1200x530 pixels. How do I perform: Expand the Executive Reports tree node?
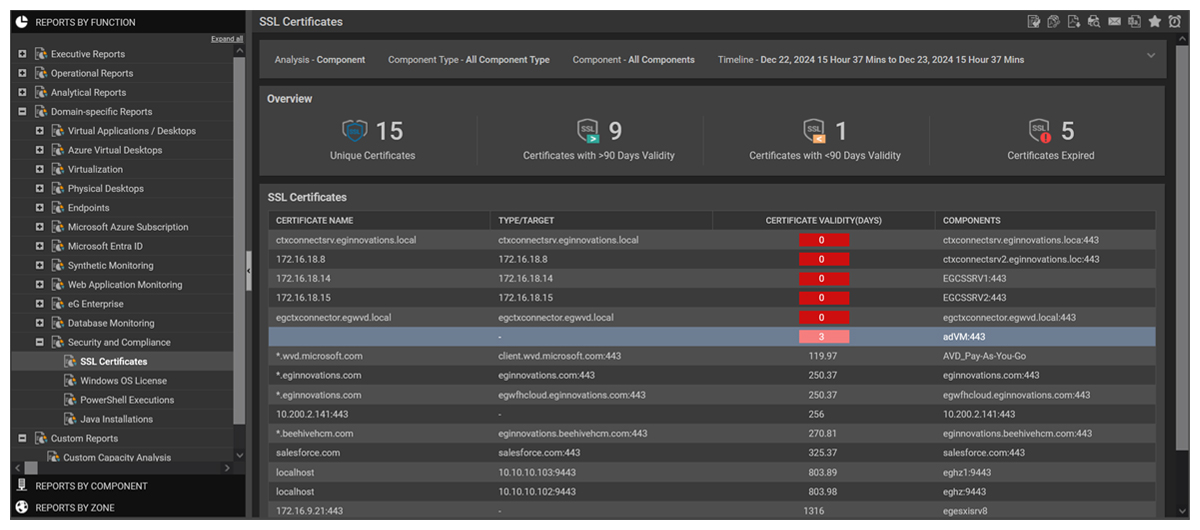[23, 54]
